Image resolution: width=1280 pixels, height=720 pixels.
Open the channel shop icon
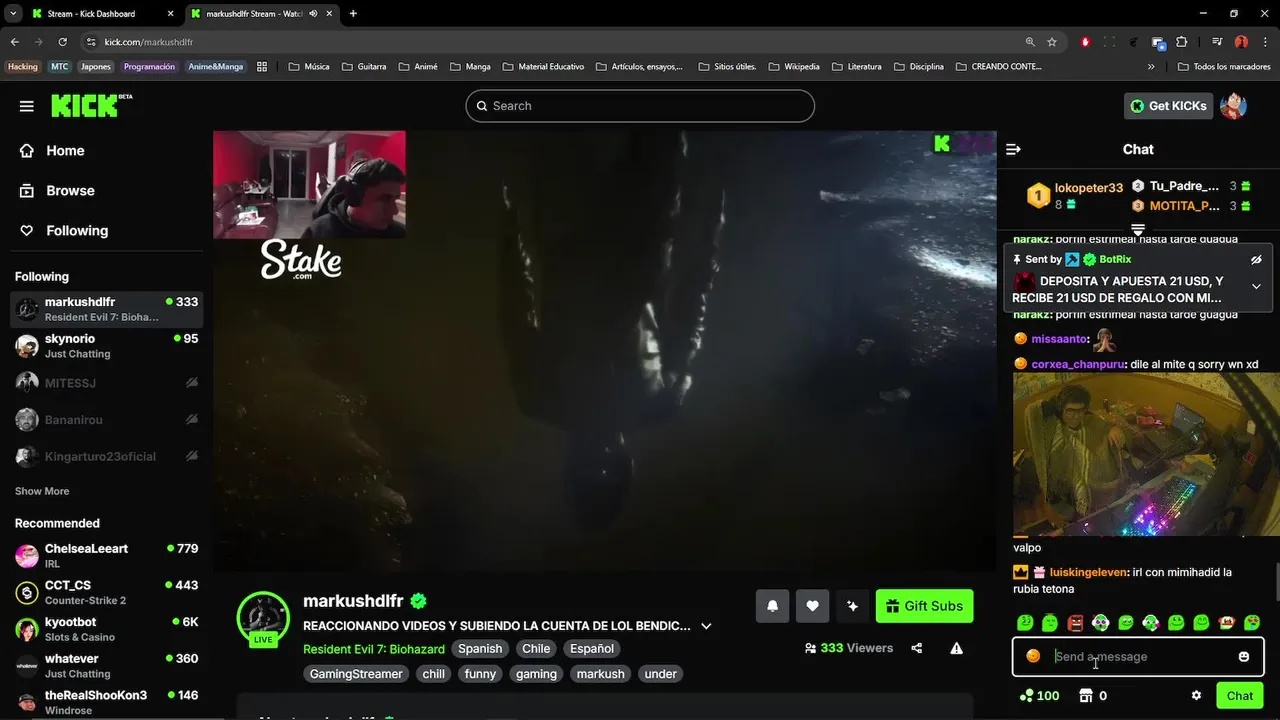point(1086,696)
